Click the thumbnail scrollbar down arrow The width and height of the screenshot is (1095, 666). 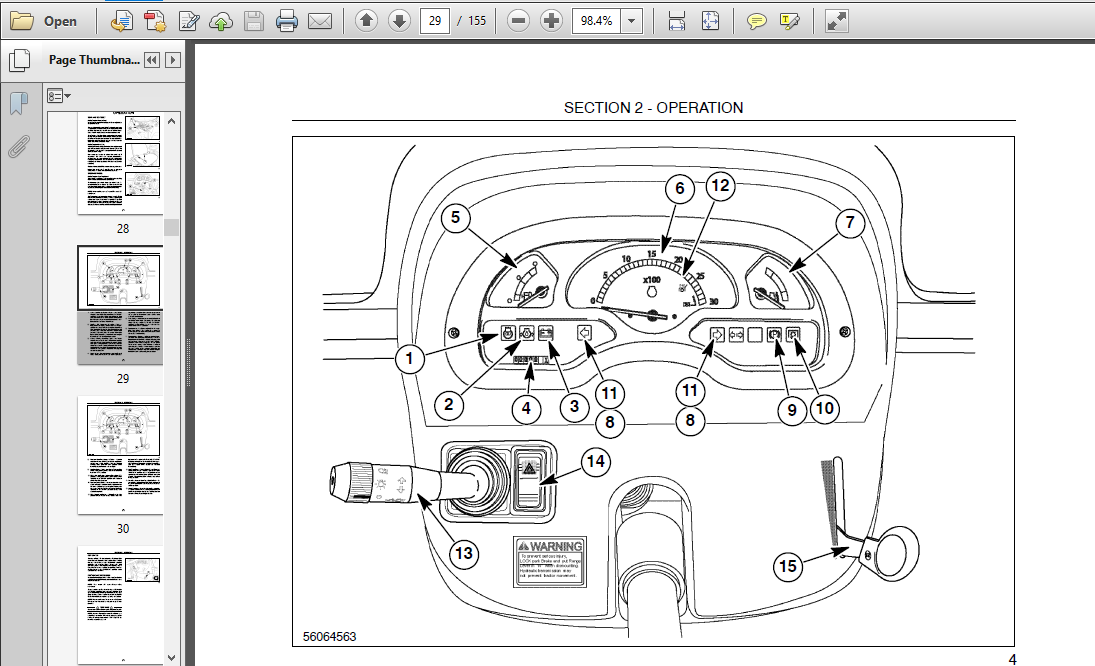pyautogui.click(x=172, y=658)
